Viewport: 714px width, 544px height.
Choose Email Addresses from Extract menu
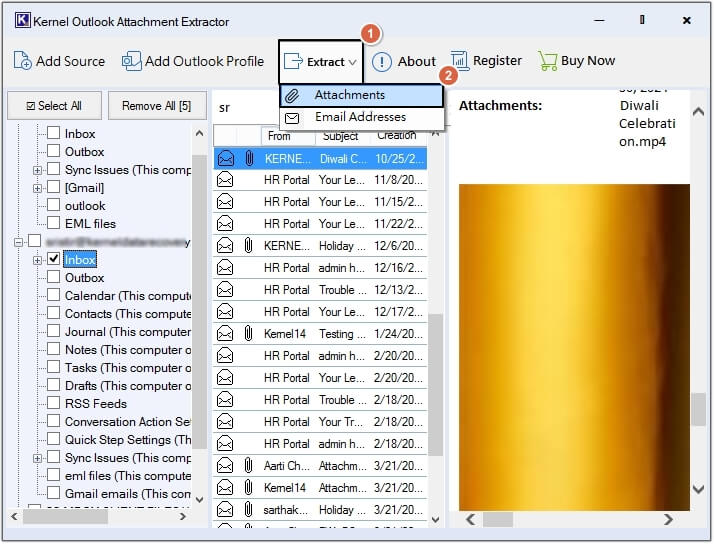[x=362, y=117]
